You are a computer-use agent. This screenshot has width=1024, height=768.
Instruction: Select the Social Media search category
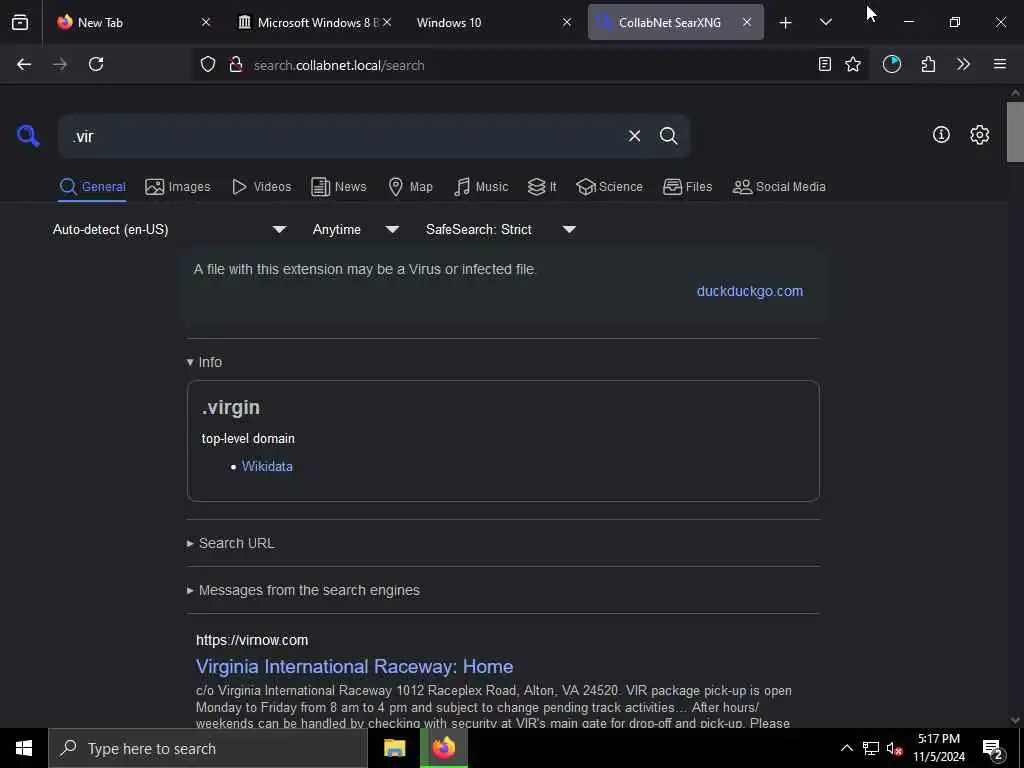click(779, 187)
